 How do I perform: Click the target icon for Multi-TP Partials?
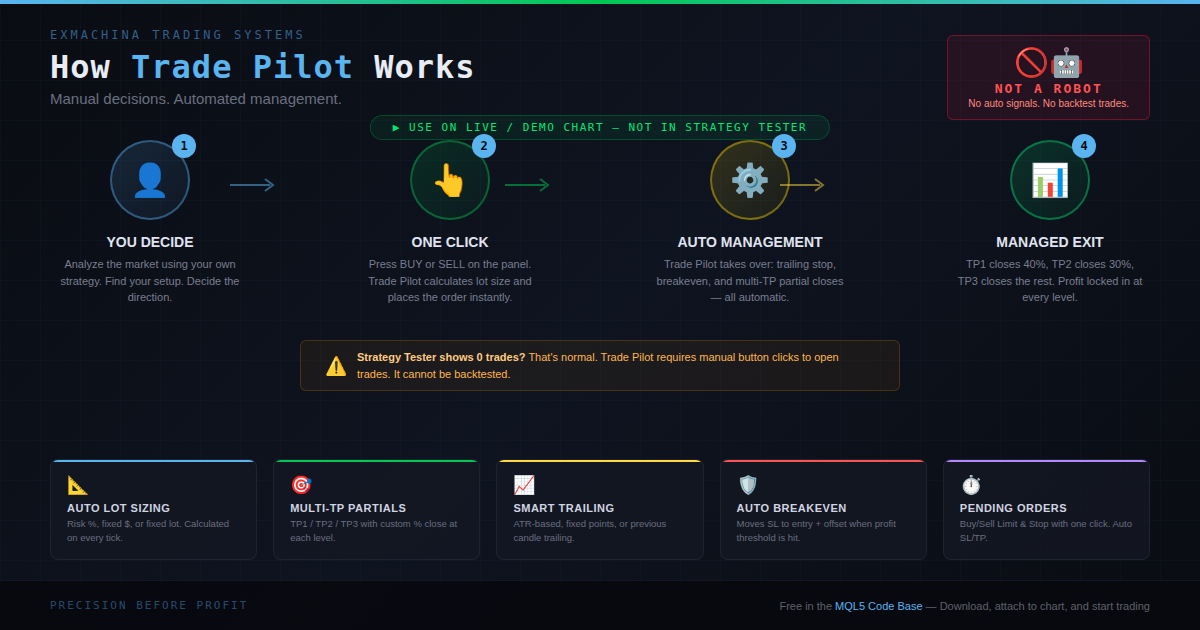(x=301, y=485)
